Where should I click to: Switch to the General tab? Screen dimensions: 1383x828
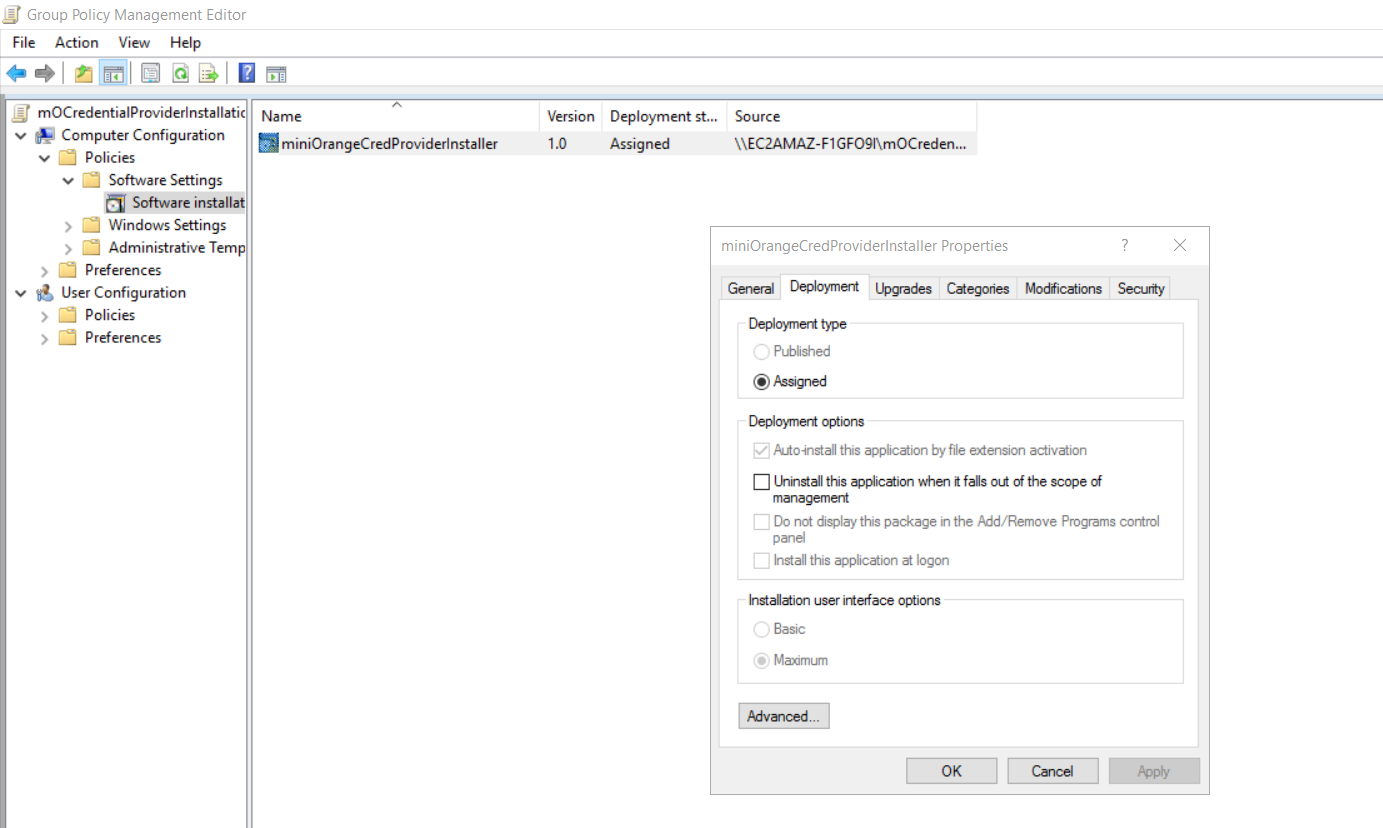[751, 288]
